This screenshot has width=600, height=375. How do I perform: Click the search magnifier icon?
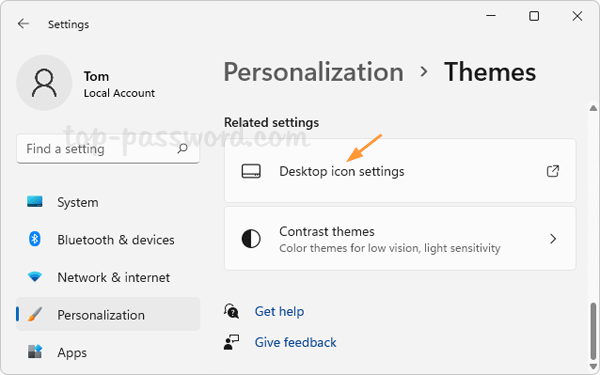[183, 148]
